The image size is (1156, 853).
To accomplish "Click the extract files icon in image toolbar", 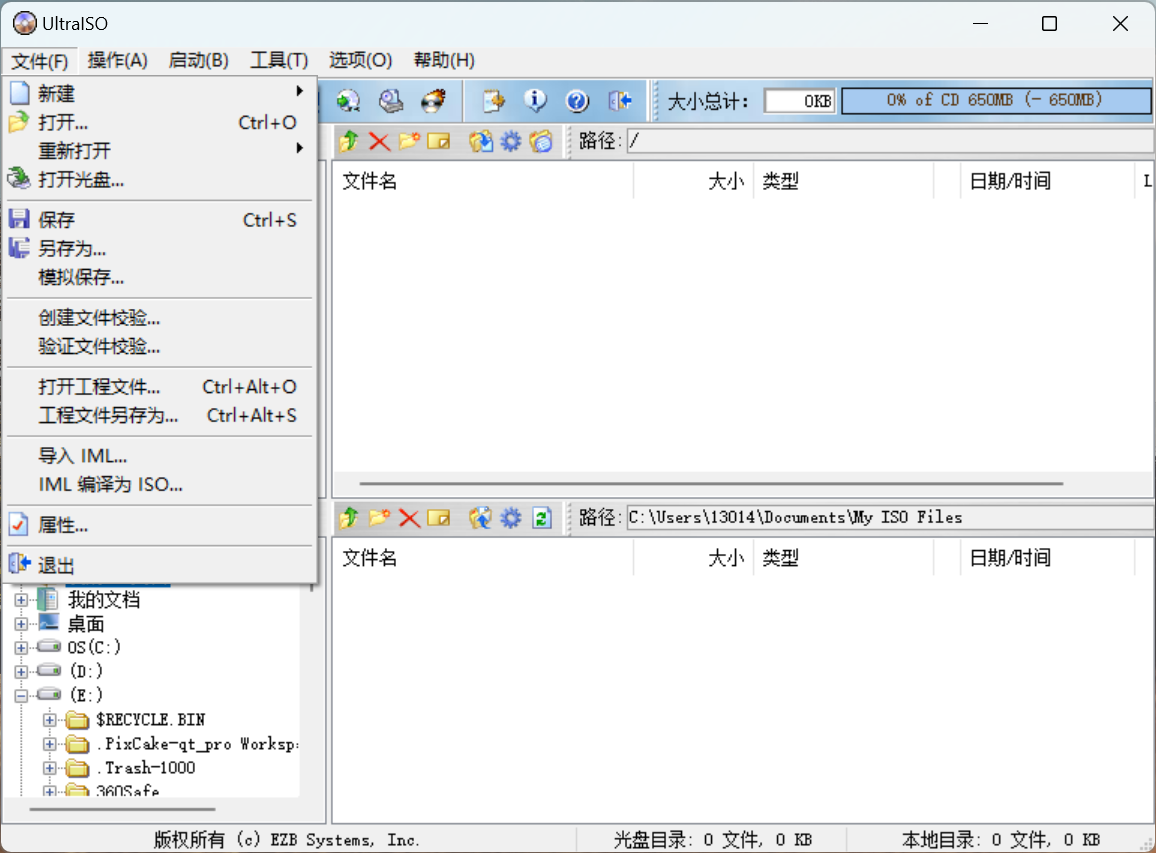I will [x=481, y=141].
